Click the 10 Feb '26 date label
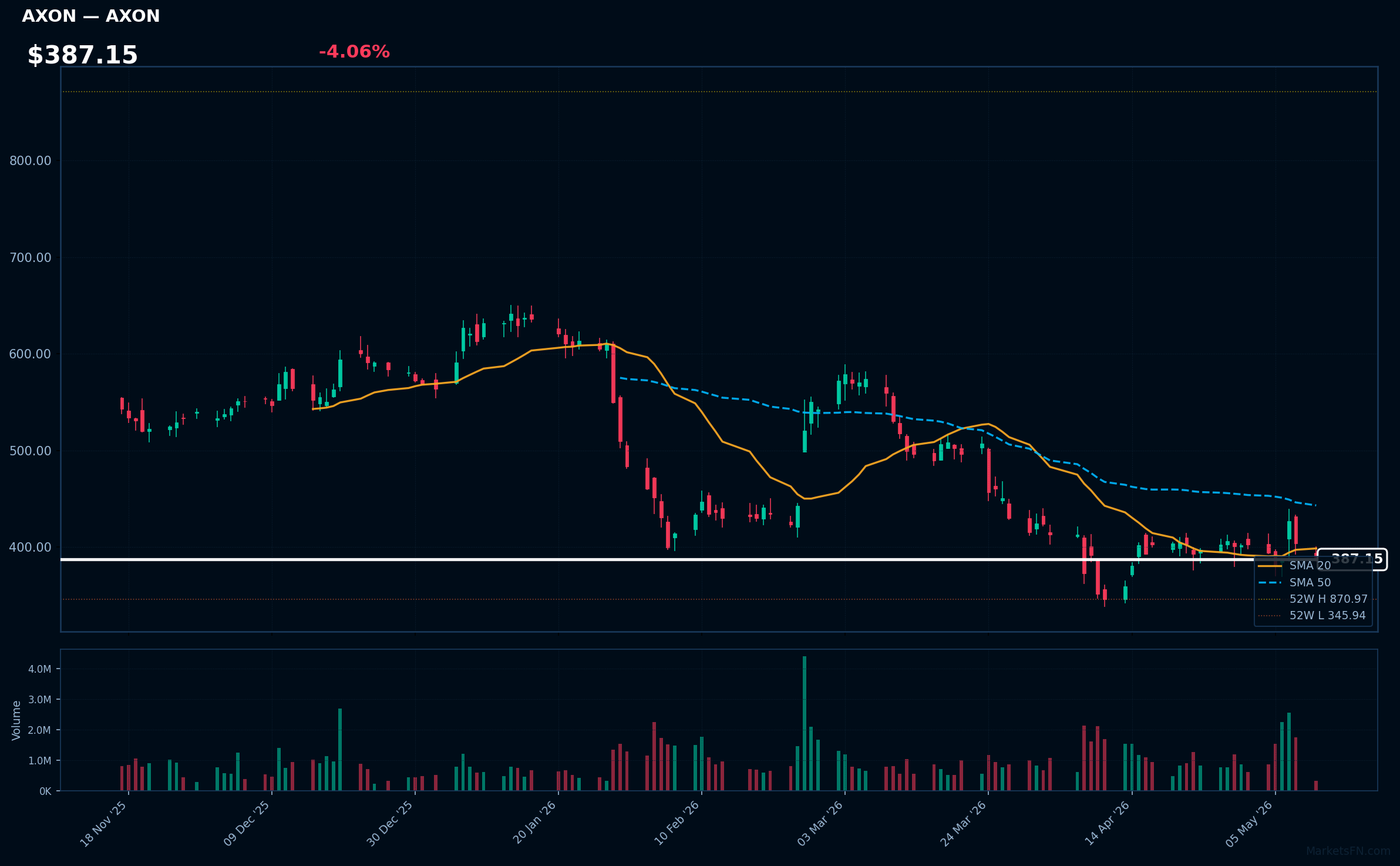 (677, 824)
